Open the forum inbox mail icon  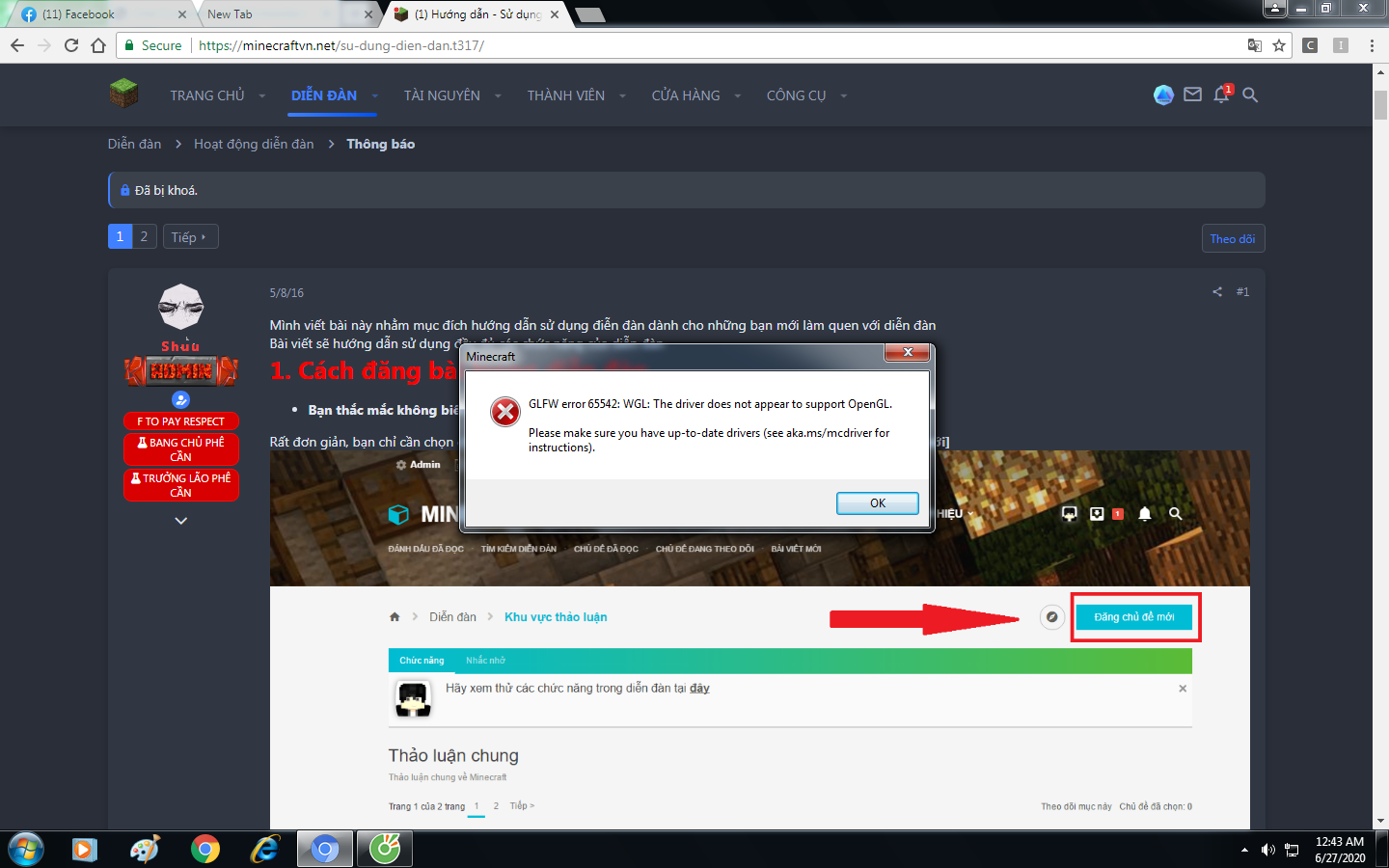(x=1193, y=95)
